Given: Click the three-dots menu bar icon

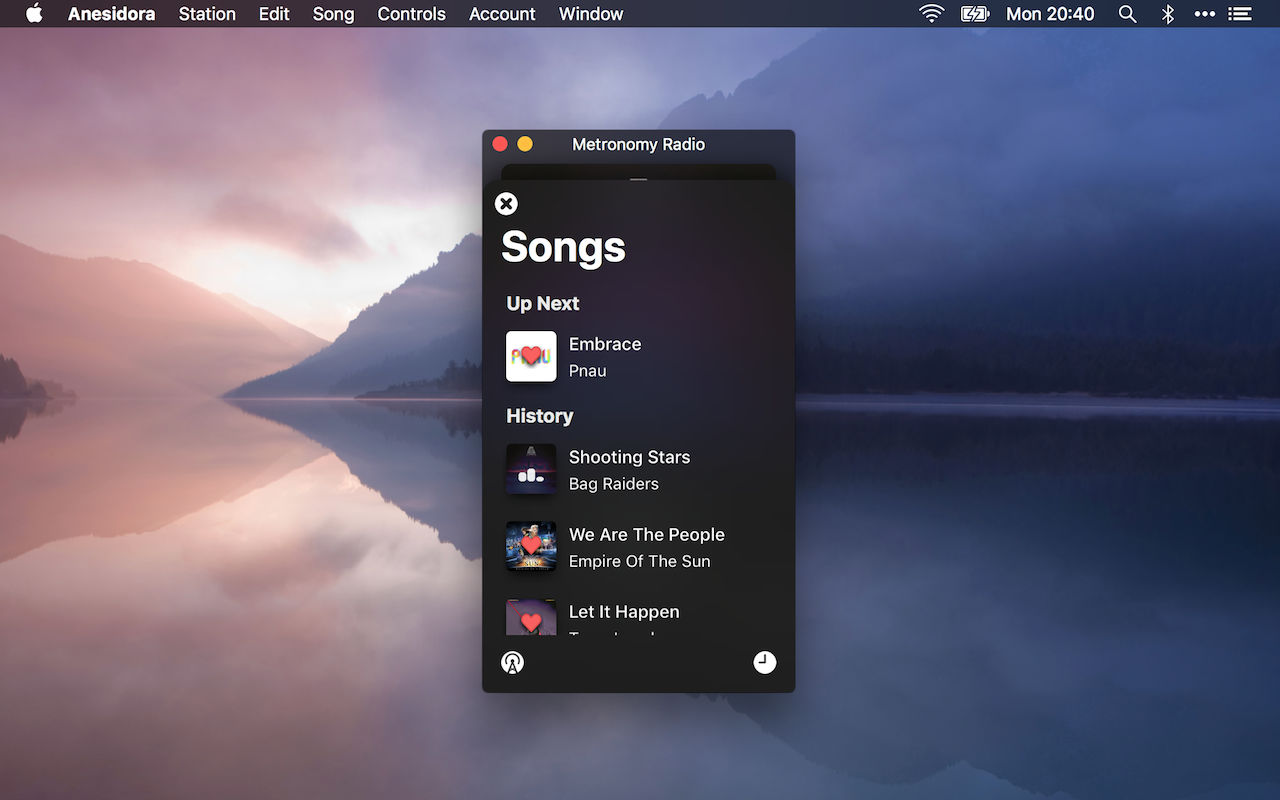Looking at the screenshot, I should pyautogui.click(x=1205, y=14).
